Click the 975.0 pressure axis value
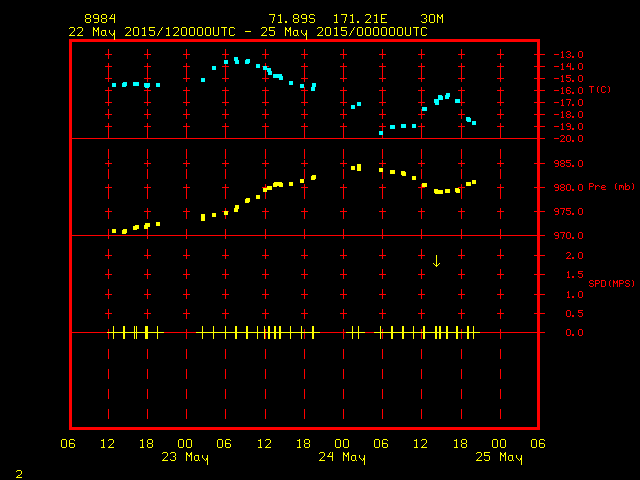Image resolution: width=640 pixels, height=480 pixels. click(x=569, y=212)
